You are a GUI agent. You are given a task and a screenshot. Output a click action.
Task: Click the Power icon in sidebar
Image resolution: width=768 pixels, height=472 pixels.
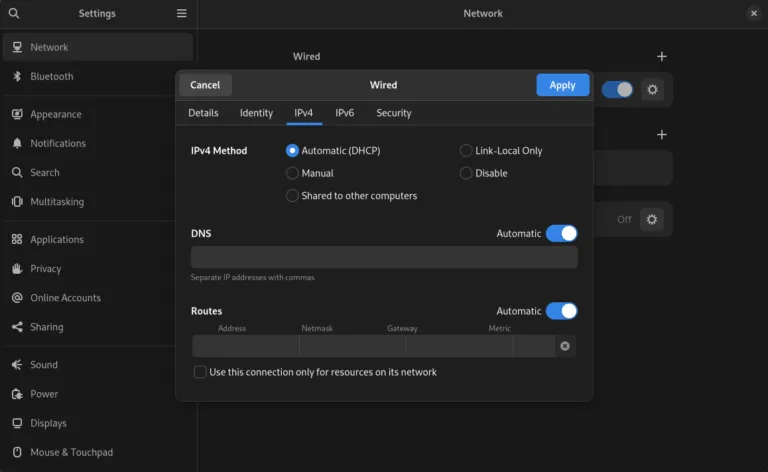[x=17, y=394]
